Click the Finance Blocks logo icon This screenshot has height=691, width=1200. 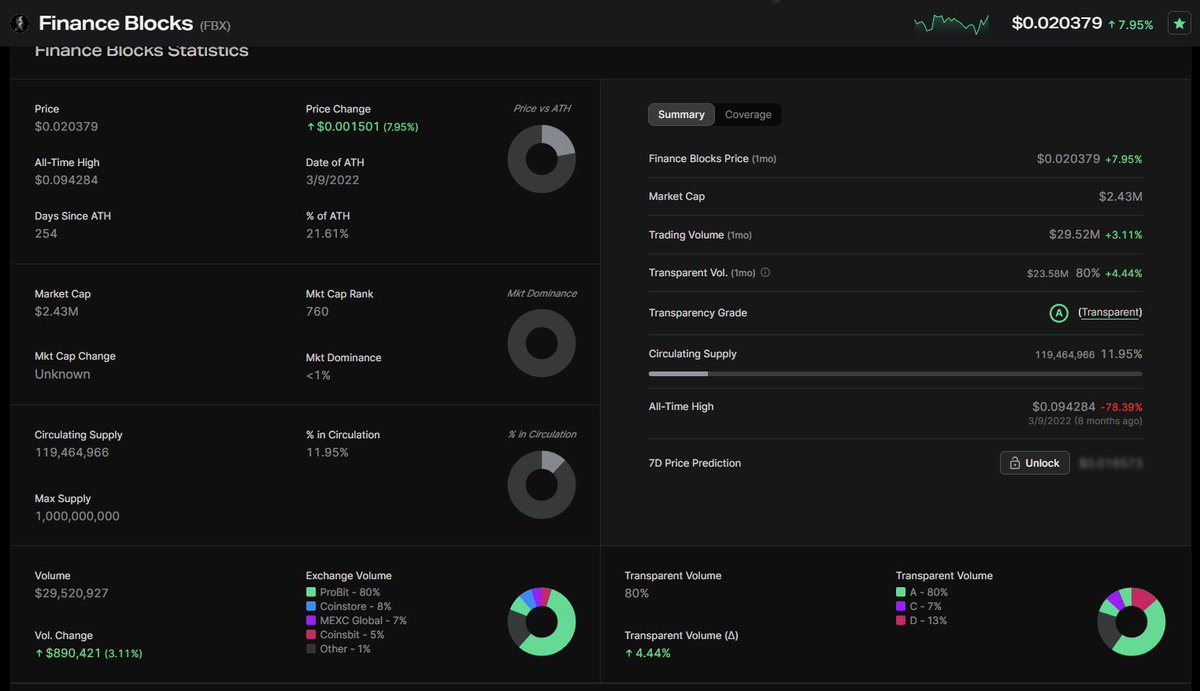(18, 23)
